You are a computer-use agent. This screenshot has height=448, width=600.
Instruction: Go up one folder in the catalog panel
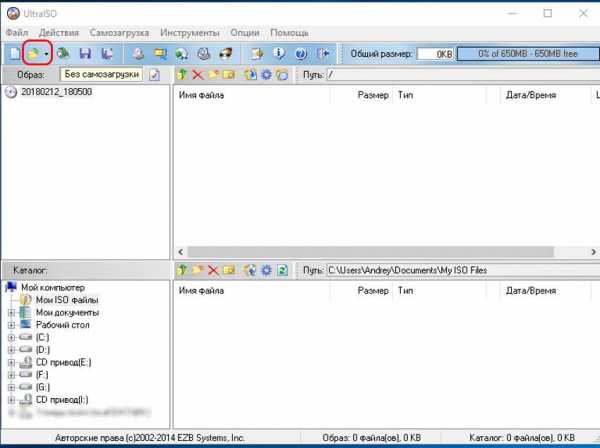(x=181, y=270)
